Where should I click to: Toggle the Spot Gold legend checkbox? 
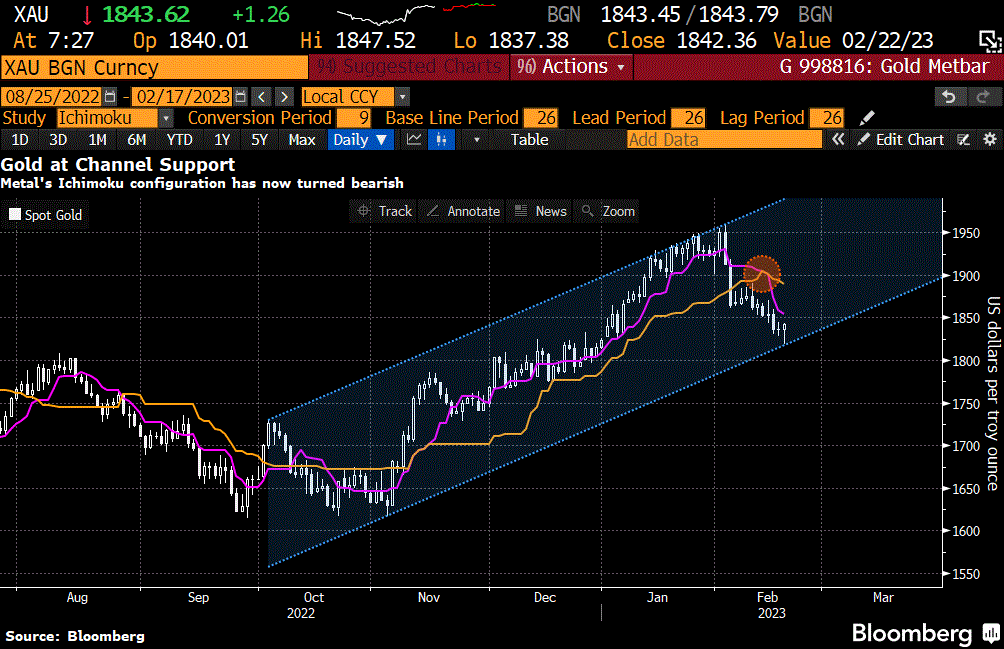15,214
